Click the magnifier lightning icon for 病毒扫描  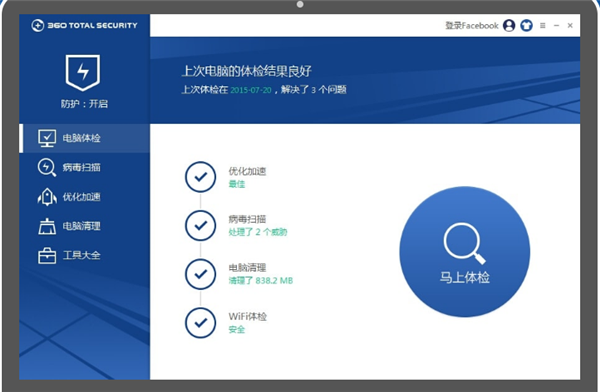[47, 167]
